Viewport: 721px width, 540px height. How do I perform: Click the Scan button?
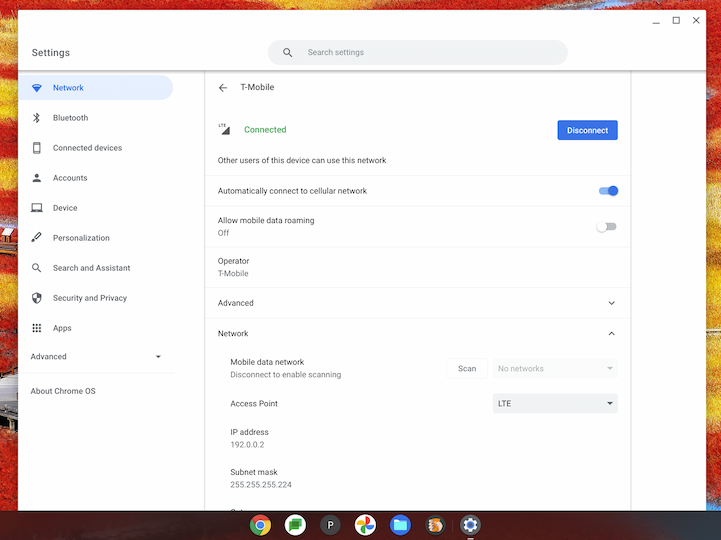point(467,368)
